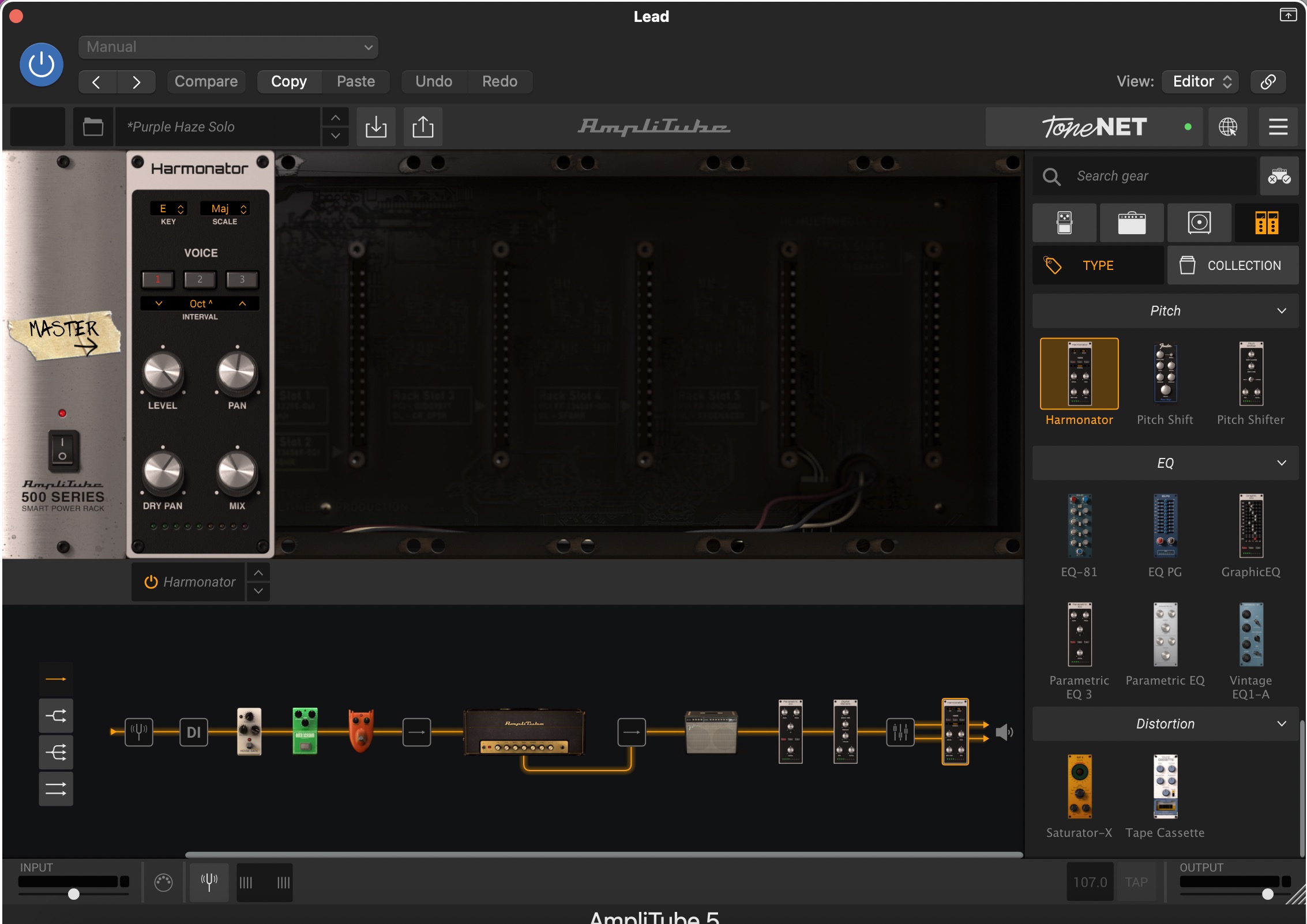Select the orange wah pedal in chain
This screenshot has height=924, width=1307.
[x=361, y=731]
